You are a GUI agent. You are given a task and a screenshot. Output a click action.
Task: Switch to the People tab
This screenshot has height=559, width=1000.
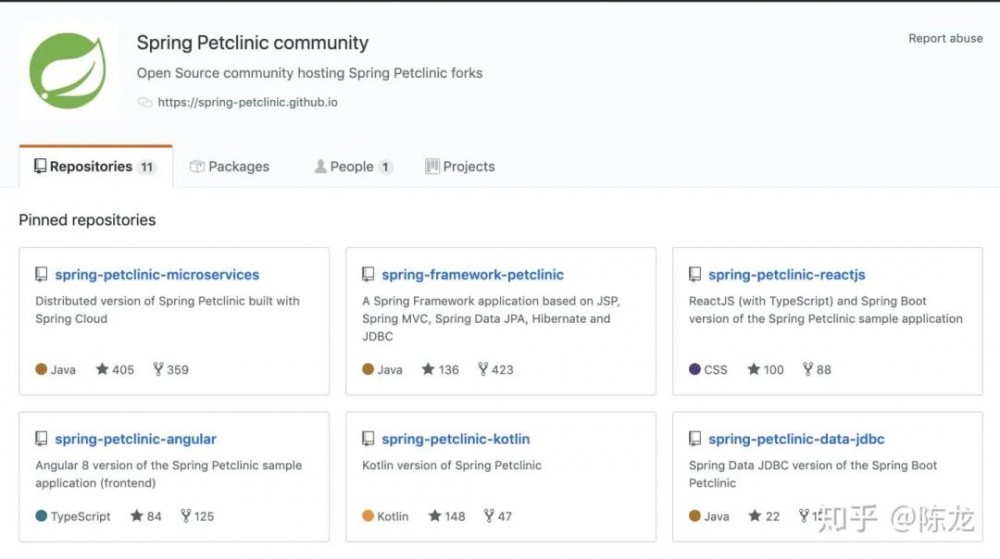click(353, 167)
